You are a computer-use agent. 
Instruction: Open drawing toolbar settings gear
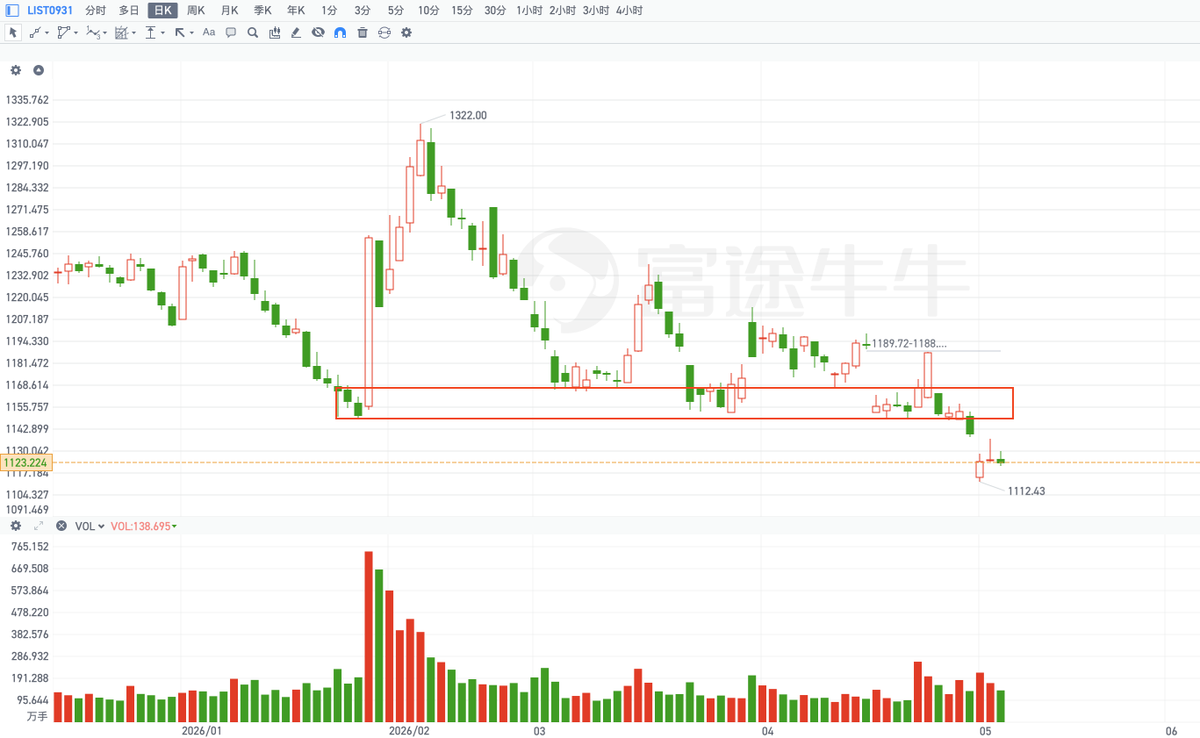pos(406,32)
